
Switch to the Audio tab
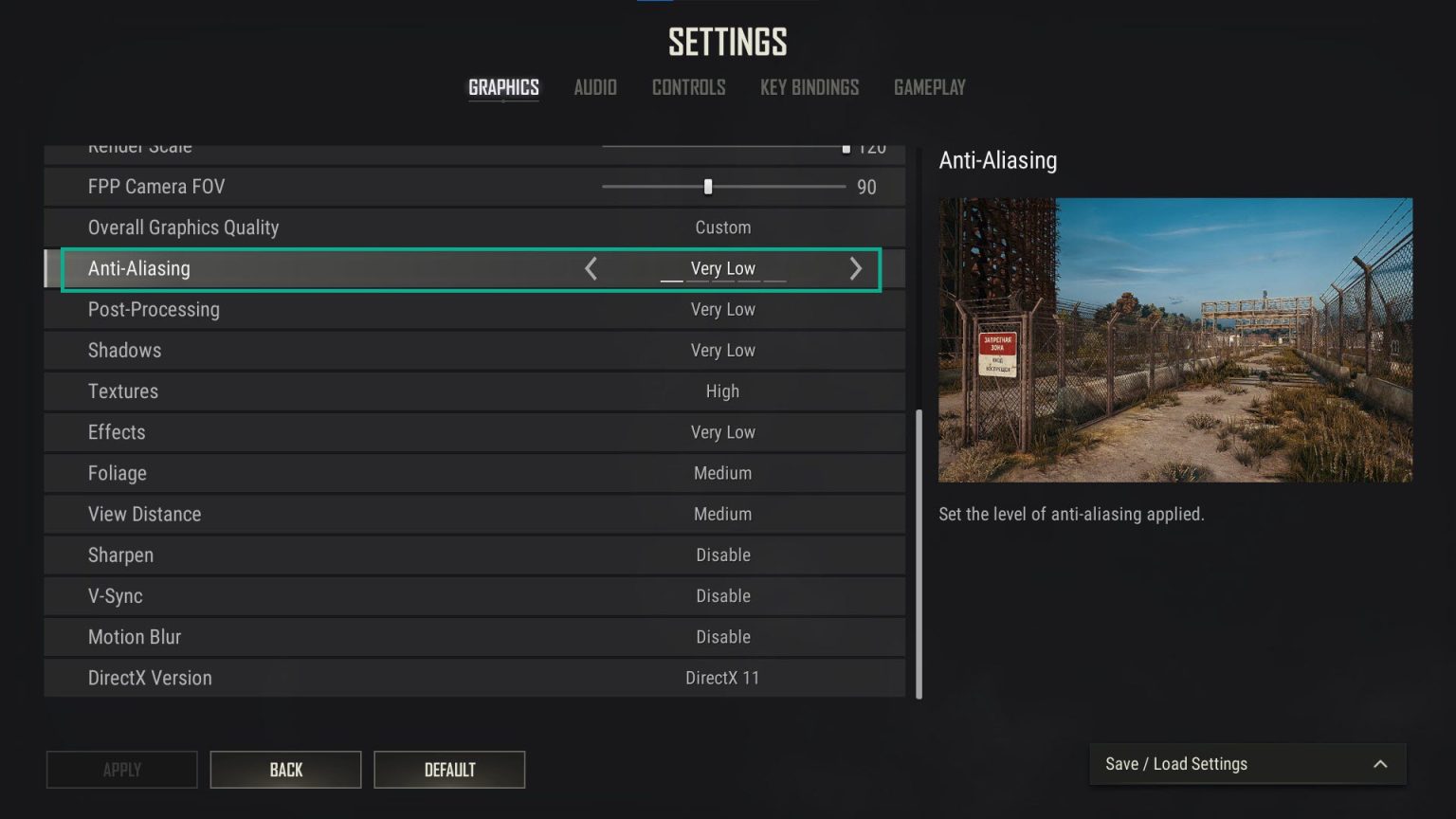[595, 87]
